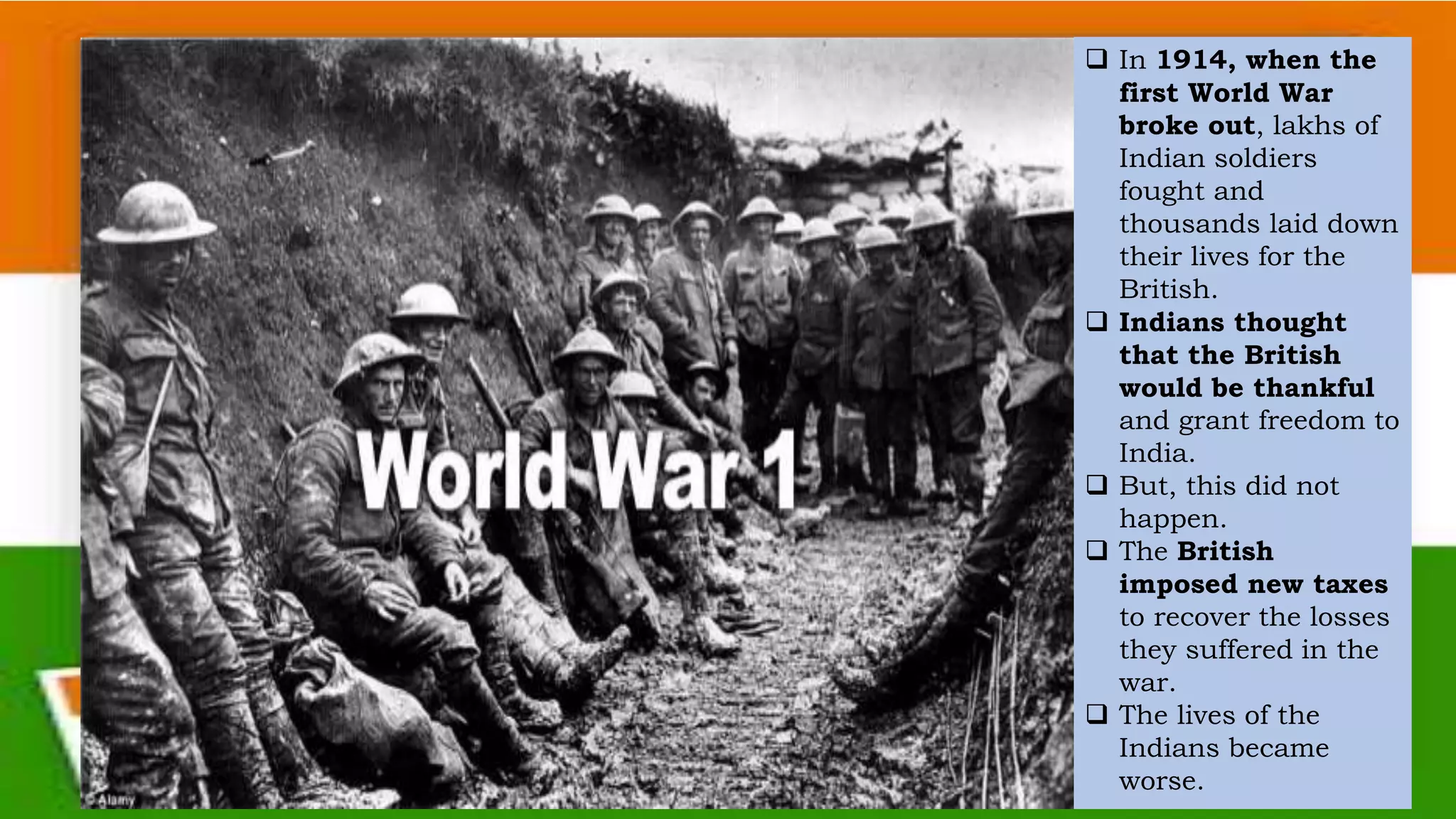Click the bullet box before 'The British imposed'
This screenshot has width=1456, height=819.
[x=1097, y=551]
